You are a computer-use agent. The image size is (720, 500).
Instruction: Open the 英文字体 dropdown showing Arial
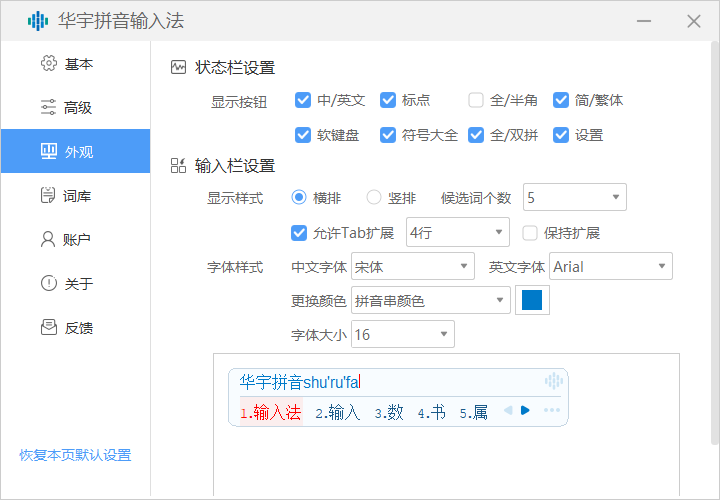click(611, 266)
